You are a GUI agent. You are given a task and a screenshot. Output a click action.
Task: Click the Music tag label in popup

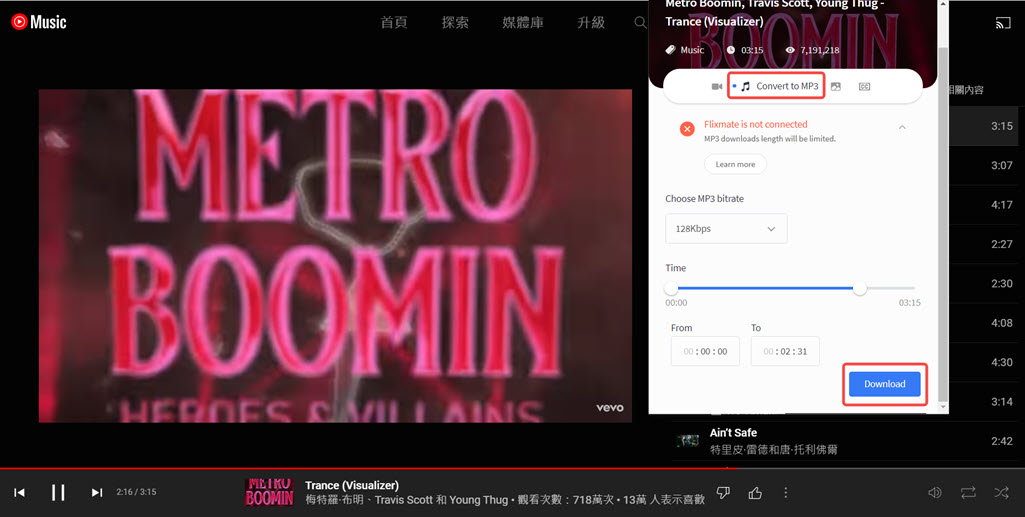click(692, 50)
